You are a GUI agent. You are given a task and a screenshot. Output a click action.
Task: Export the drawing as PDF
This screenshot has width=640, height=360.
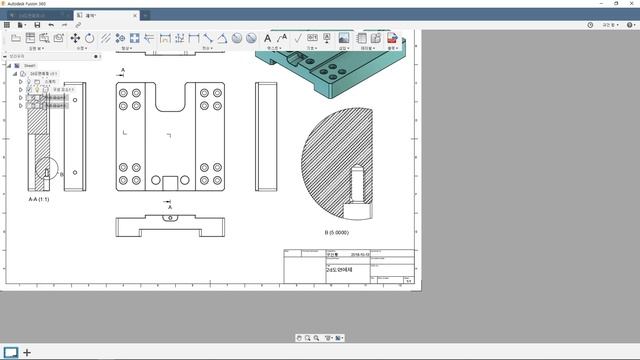coord(392,38)
